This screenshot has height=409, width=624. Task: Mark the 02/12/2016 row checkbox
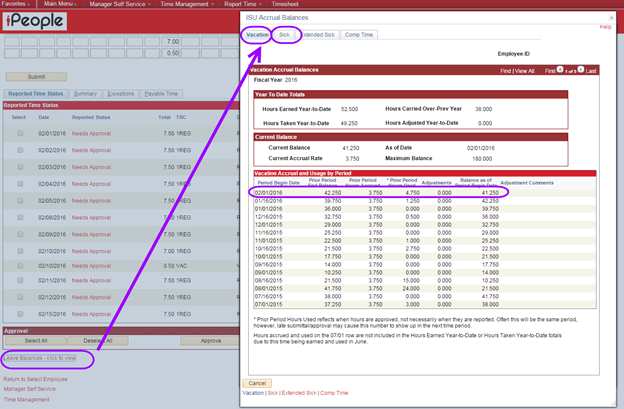(20, 297)
